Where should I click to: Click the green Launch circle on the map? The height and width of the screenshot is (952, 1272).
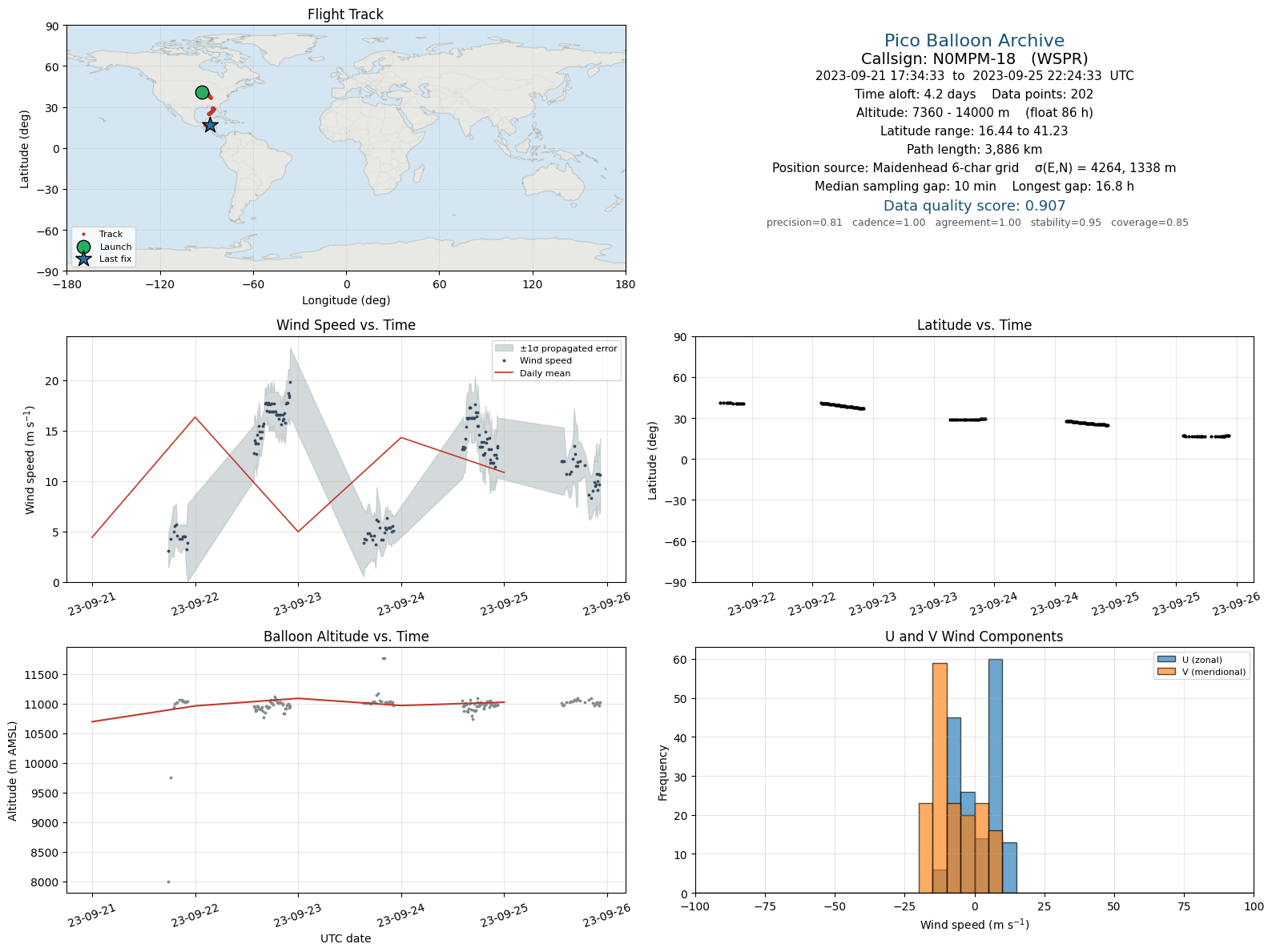point(202,92)
